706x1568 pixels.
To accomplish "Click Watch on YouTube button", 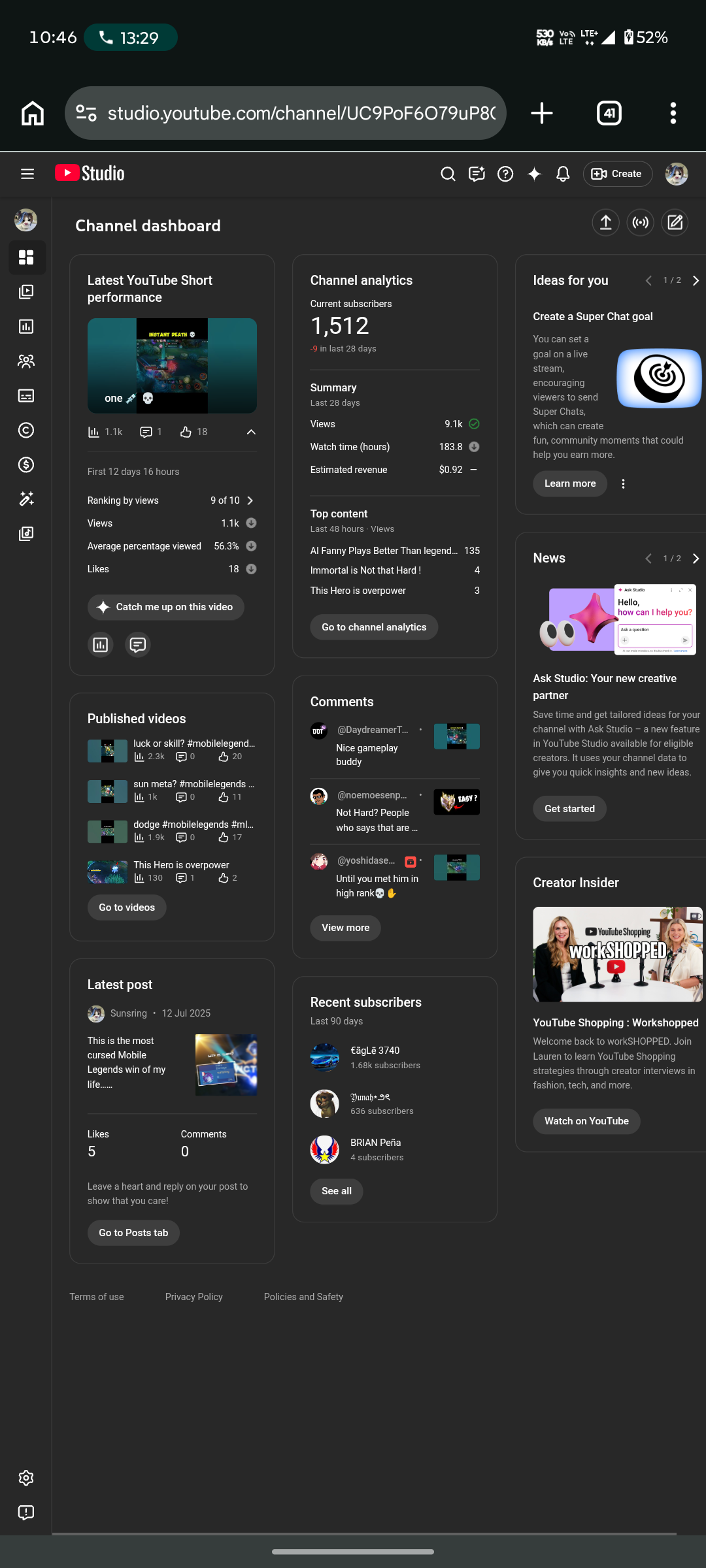I will pyautogui.click(x=586, y=1121).
